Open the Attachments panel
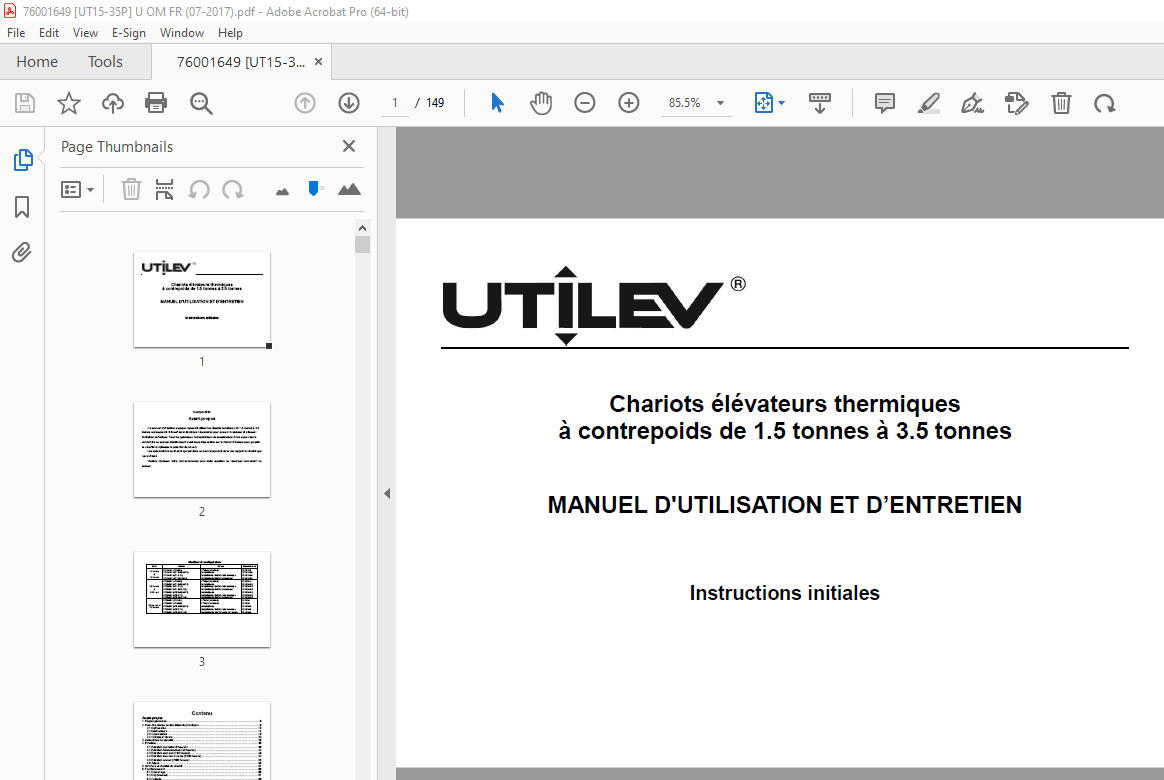The height and width of the screenshot is (780, 1164). 22,252
